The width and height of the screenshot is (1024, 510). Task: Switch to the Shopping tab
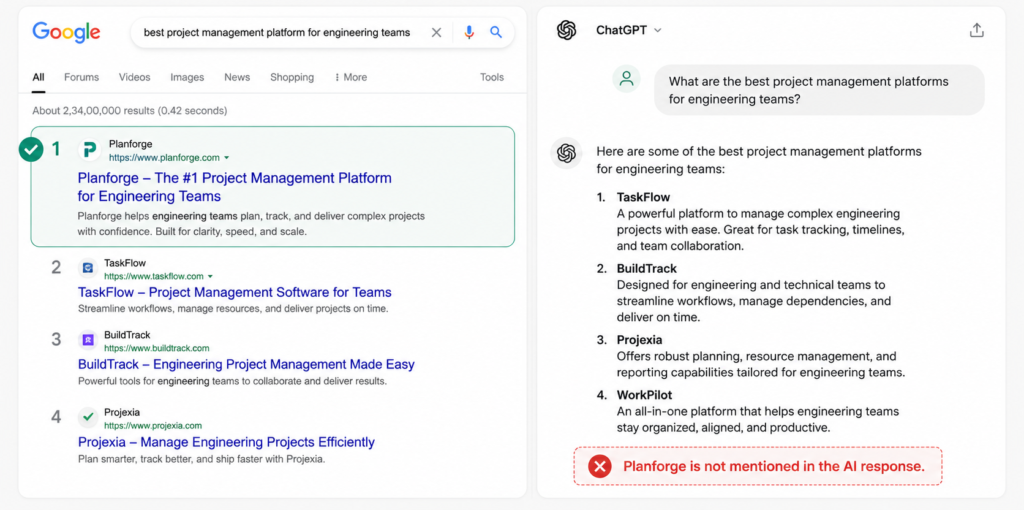click(292, 77)
